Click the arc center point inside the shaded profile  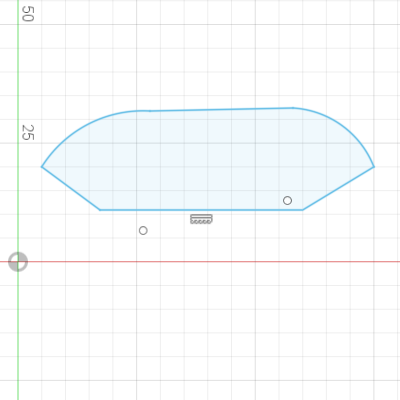click(287, 200)
